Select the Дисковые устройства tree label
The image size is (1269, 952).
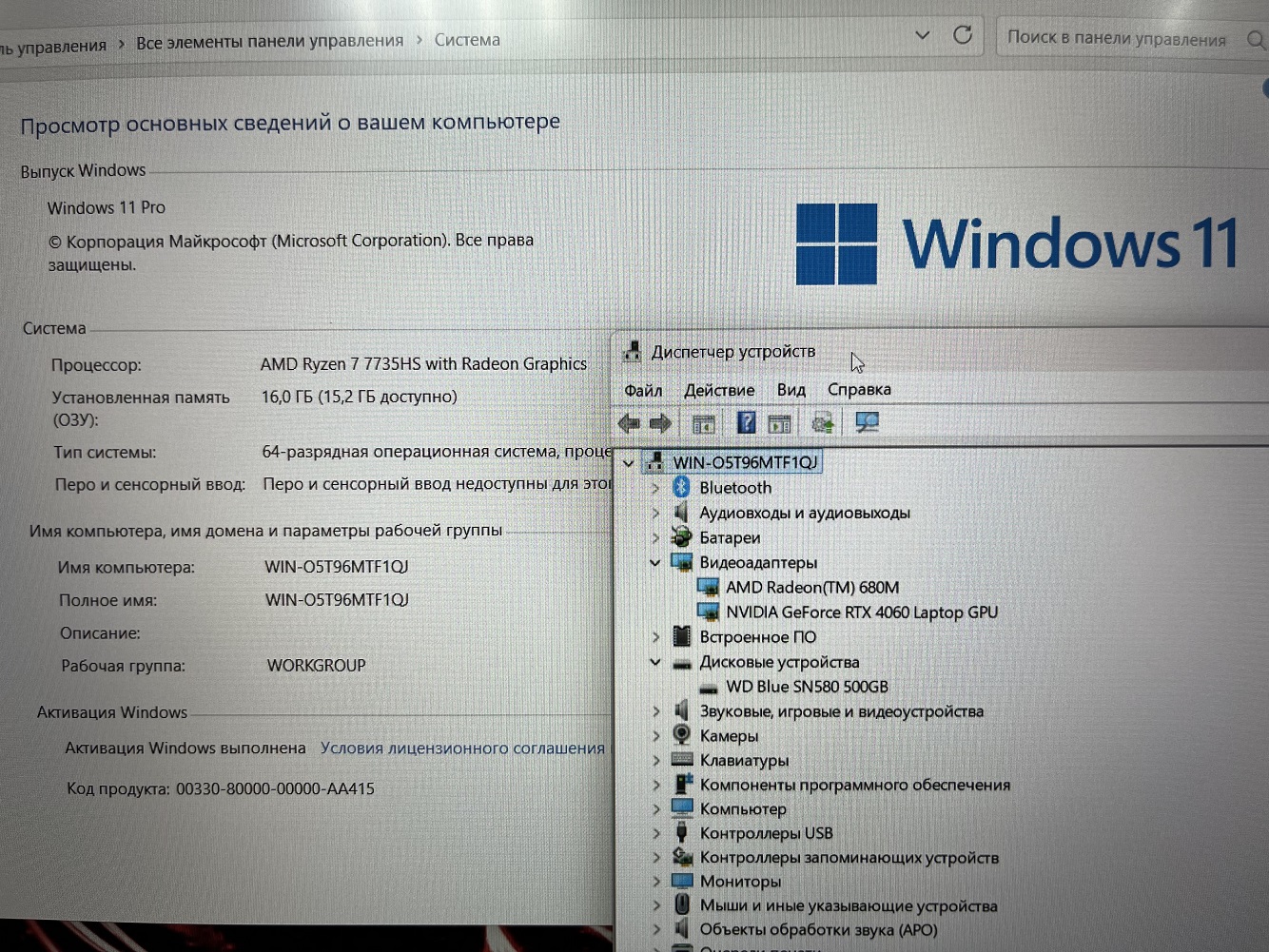click(x=779, y=662)
